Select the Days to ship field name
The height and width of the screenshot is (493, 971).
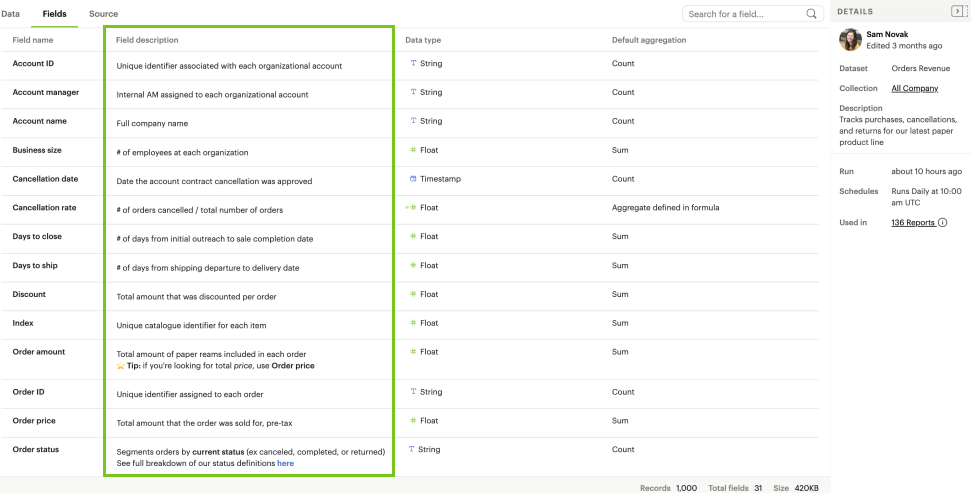click(x=35, y=265)
